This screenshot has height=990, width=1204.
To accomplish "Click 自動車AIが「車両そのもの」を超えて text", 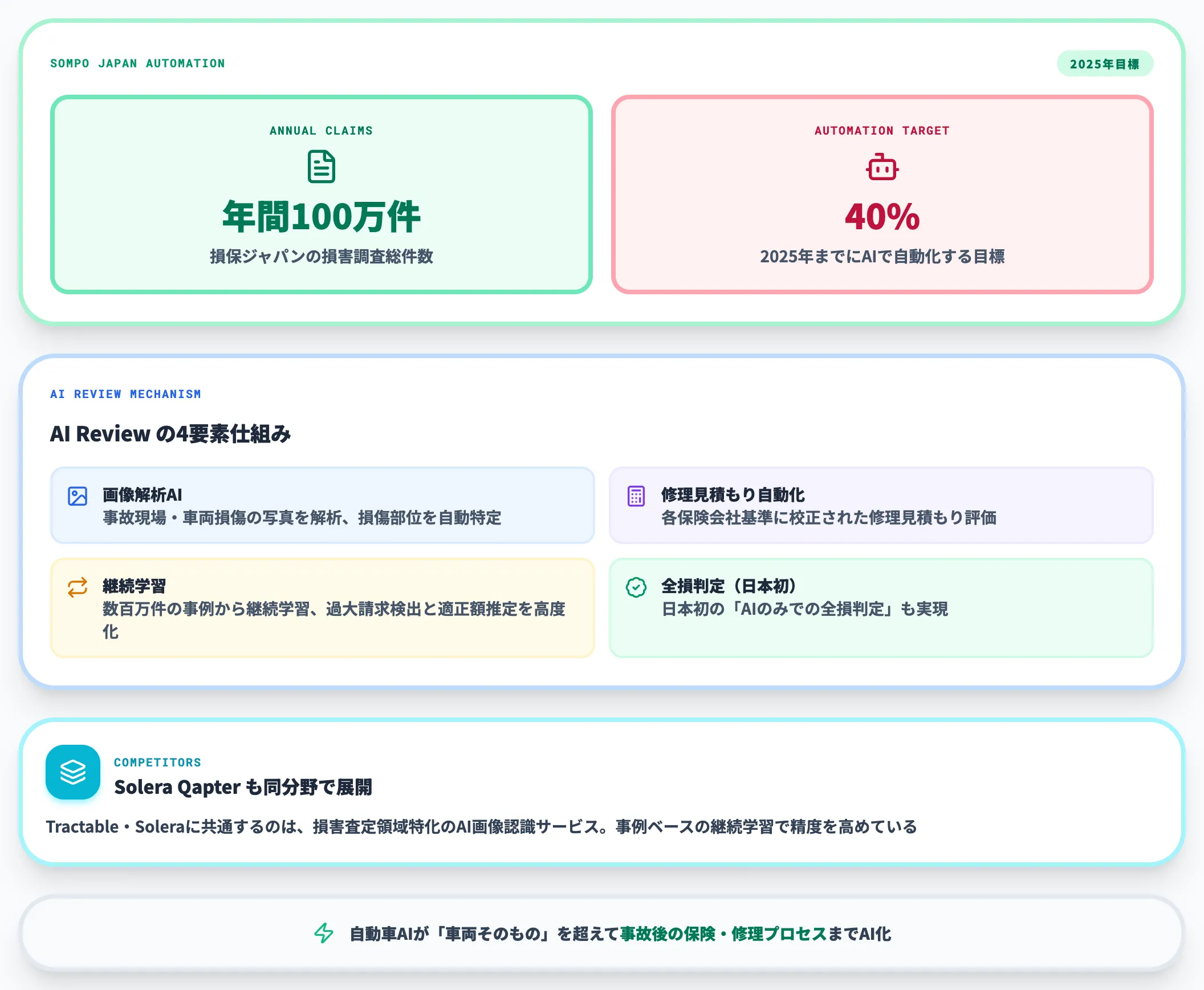I will [x=485, y=934].
